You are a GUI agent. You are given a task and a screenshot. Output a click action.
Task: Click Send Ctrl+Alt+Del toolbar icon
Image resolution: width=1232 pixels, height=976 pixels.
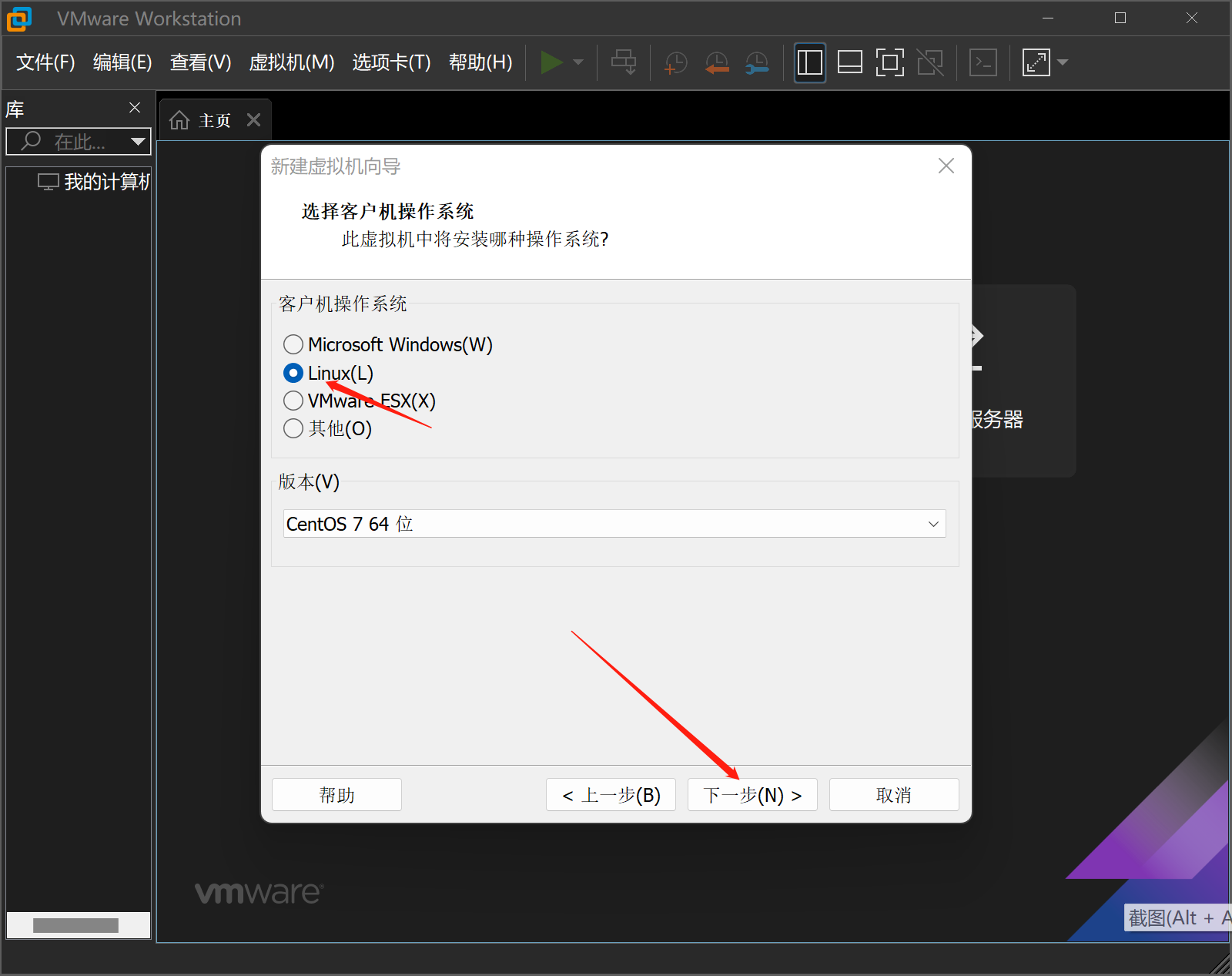click(x=624, y=62)
